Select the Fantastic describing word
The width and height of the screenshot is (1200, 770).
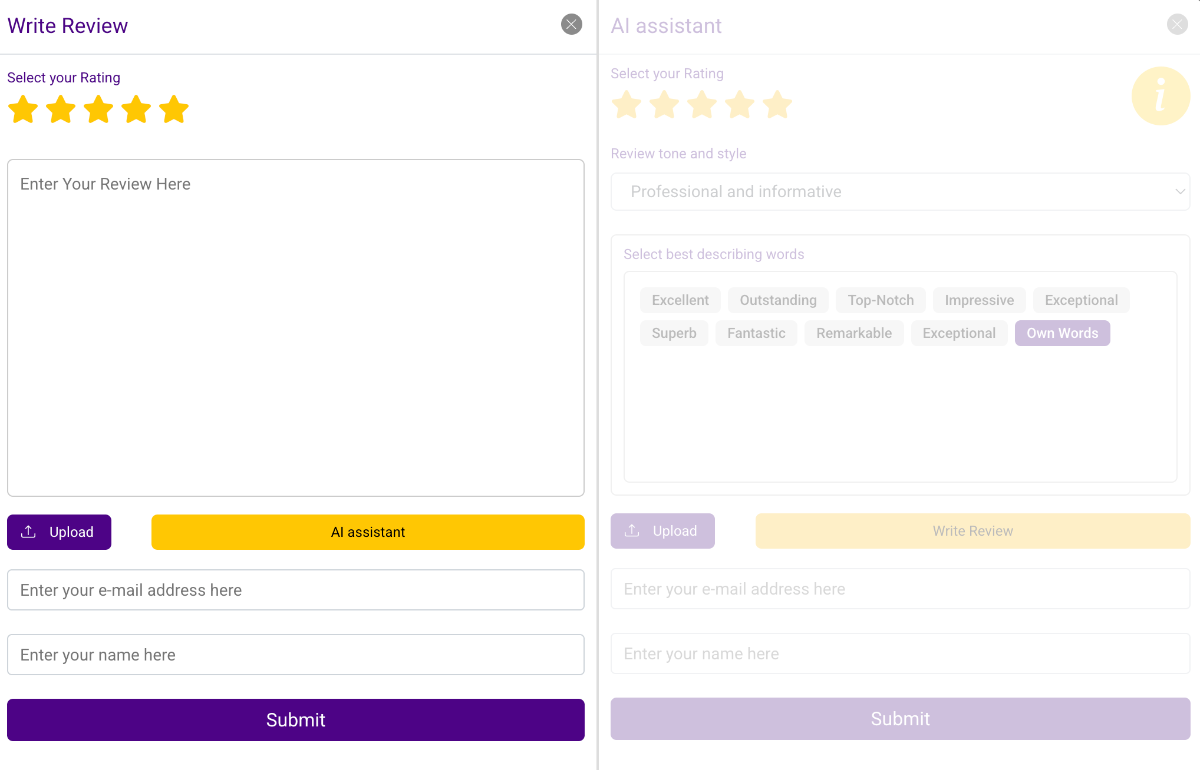click(756, 333)
